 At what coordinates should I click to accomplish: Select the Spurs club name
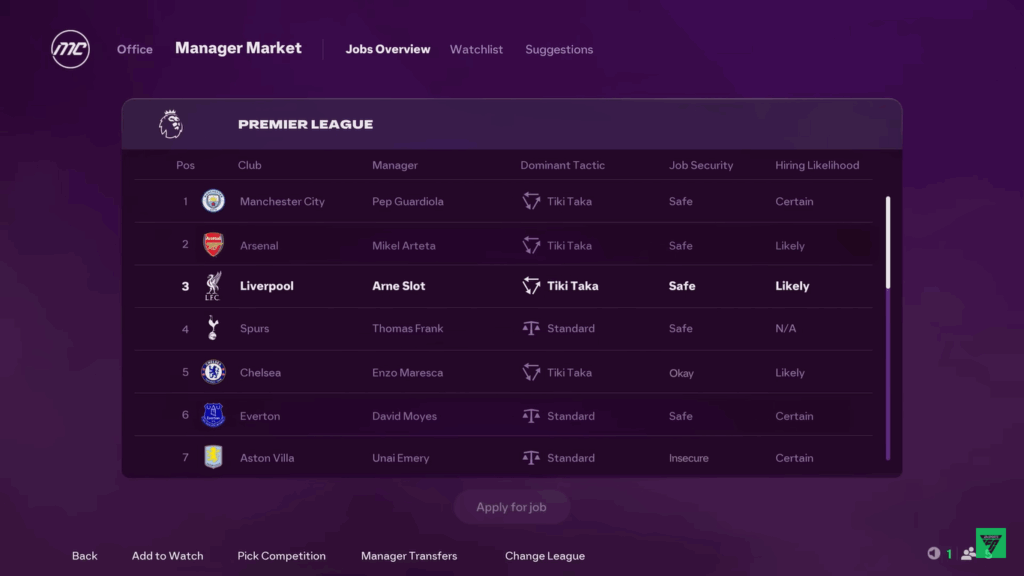point(254,328)
